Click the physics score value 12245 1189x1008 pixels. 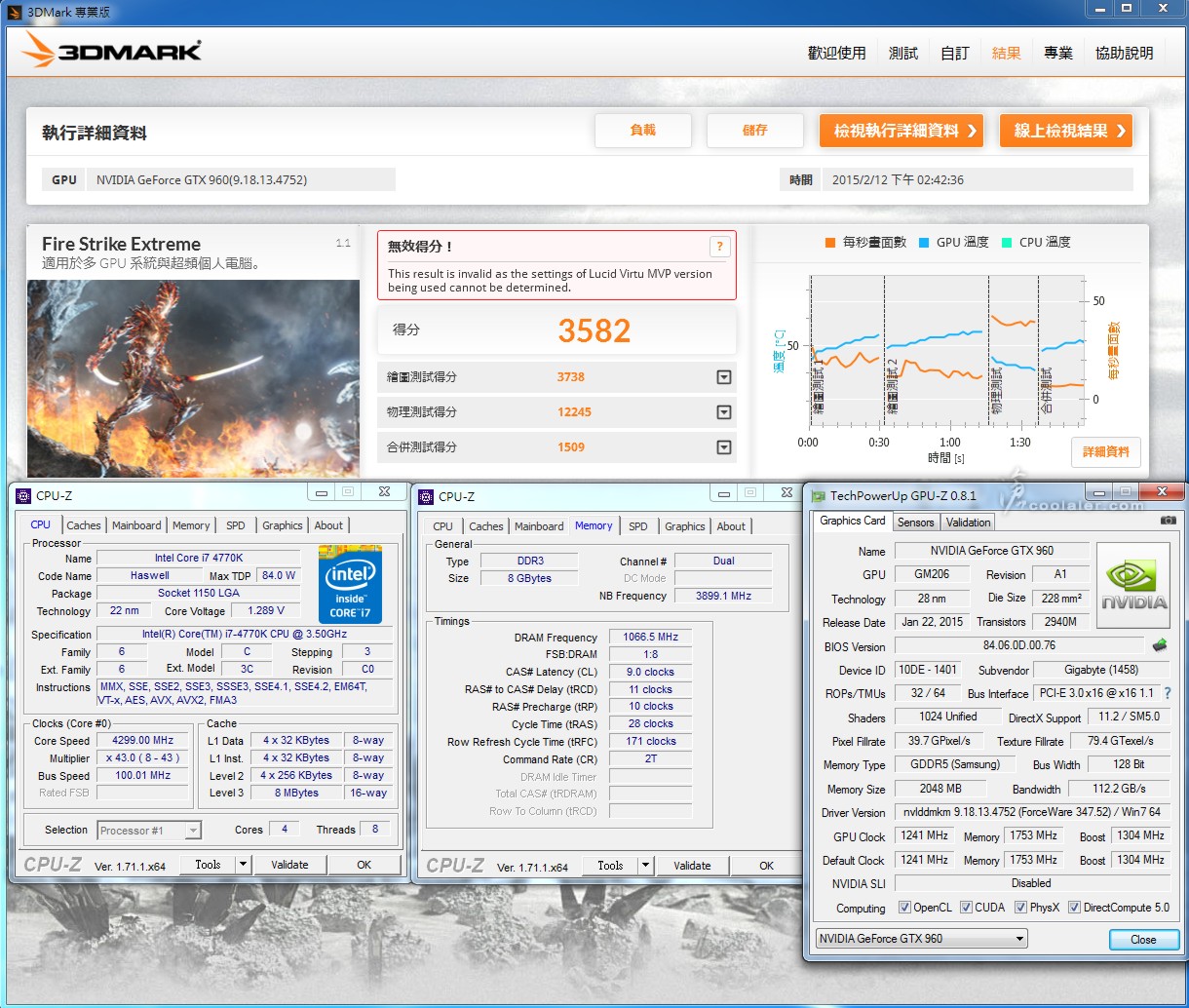[x=574, y=412]
